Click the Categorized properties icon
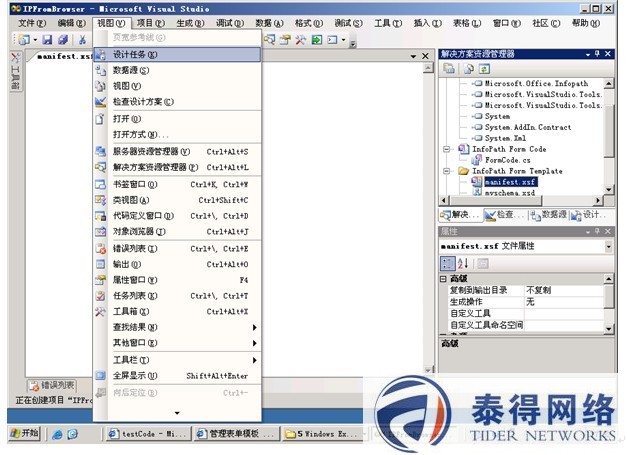Image resolution: width=627 pixels, height=455 pixels. pos(447,263)
